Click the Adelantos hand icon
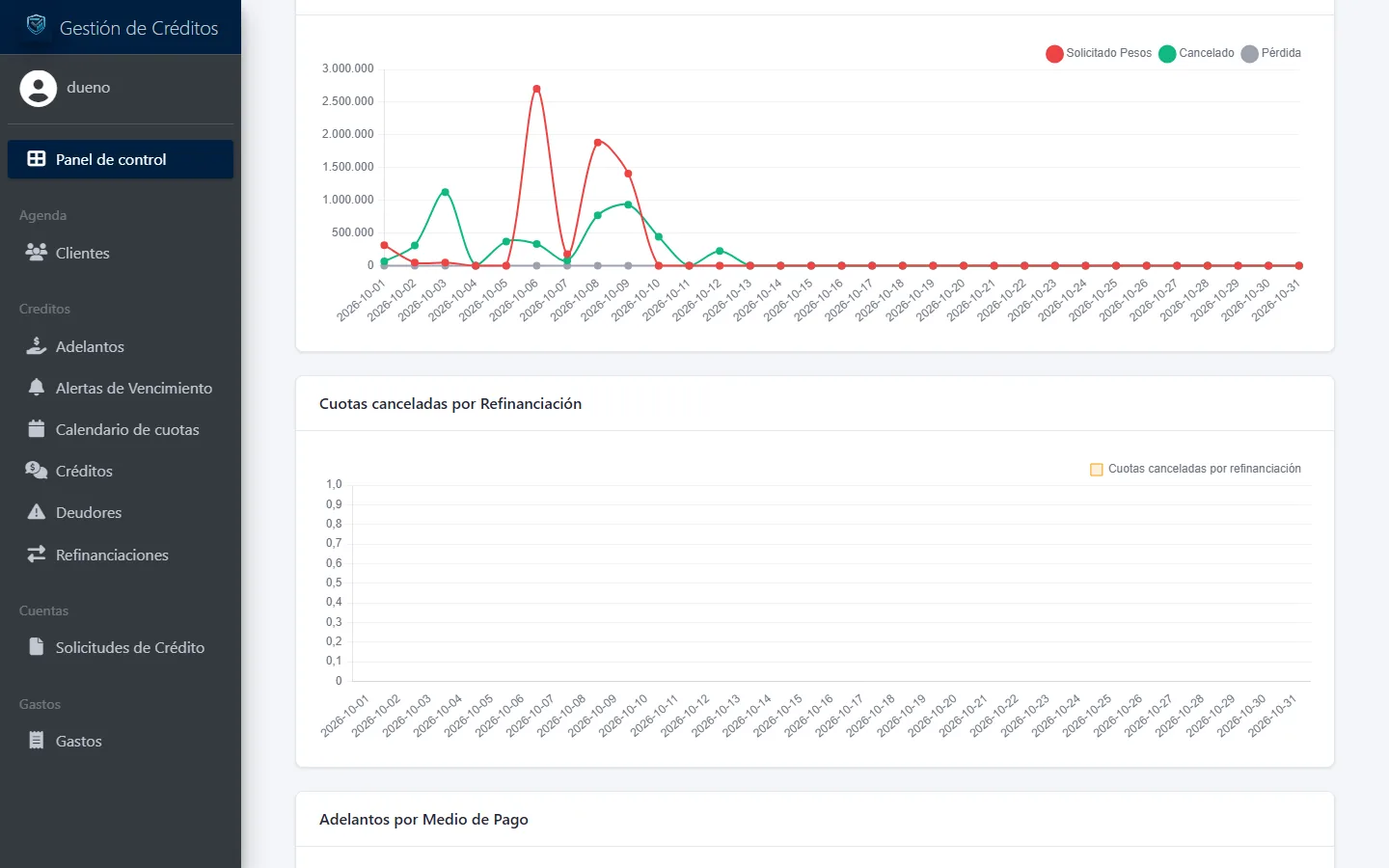The image size is (1389, 868). (37, 346)
